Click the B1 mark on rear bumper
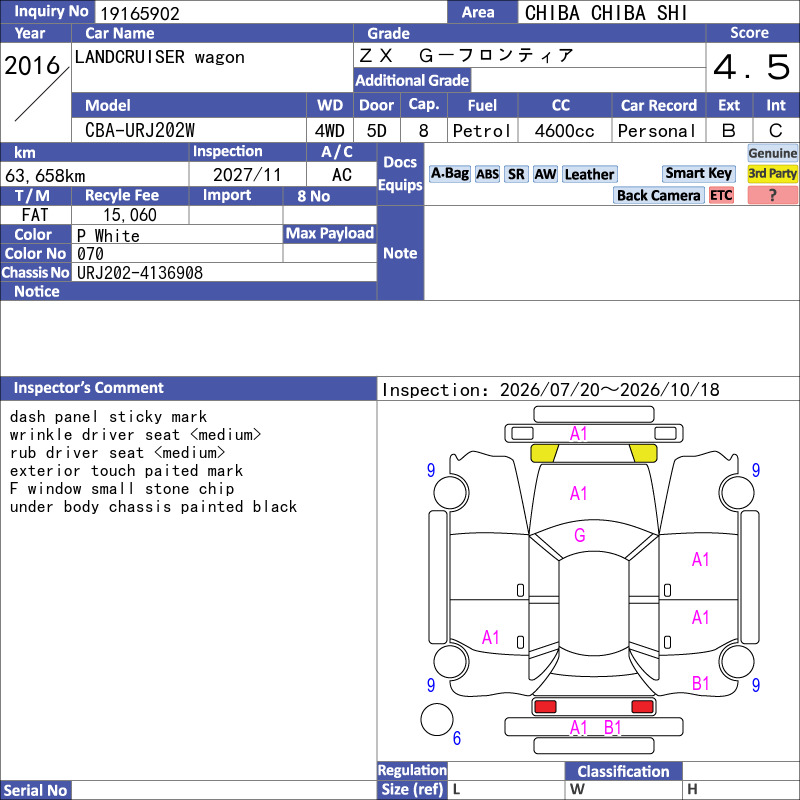 pyautogui.click(x=613, y=728)
